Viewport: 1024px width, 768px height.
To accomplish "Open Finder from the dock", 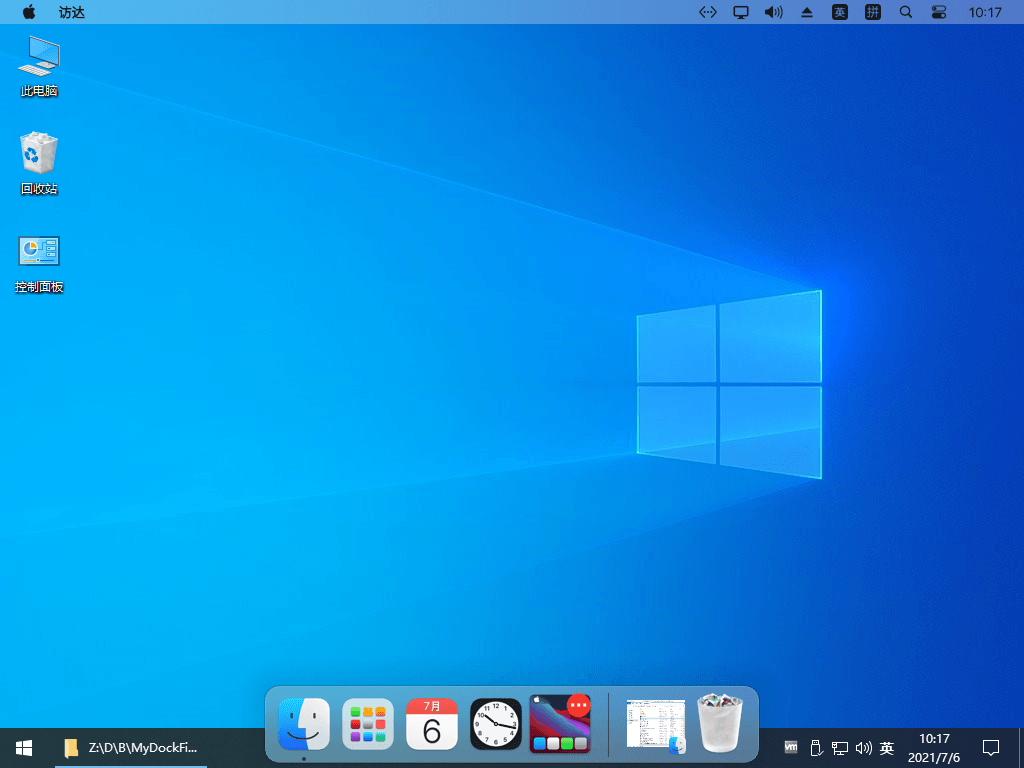I will pyautogui.click(x=304, y=724).
